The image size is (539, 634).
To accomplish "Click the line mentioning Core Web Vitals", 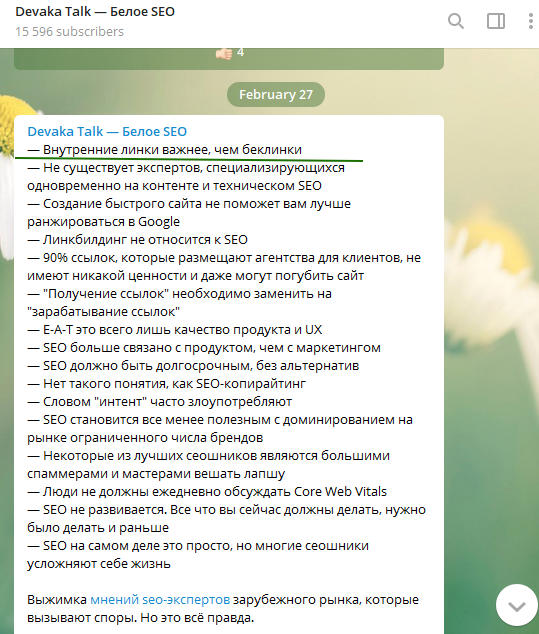I will pyautogui.click(x=207, y=492).
